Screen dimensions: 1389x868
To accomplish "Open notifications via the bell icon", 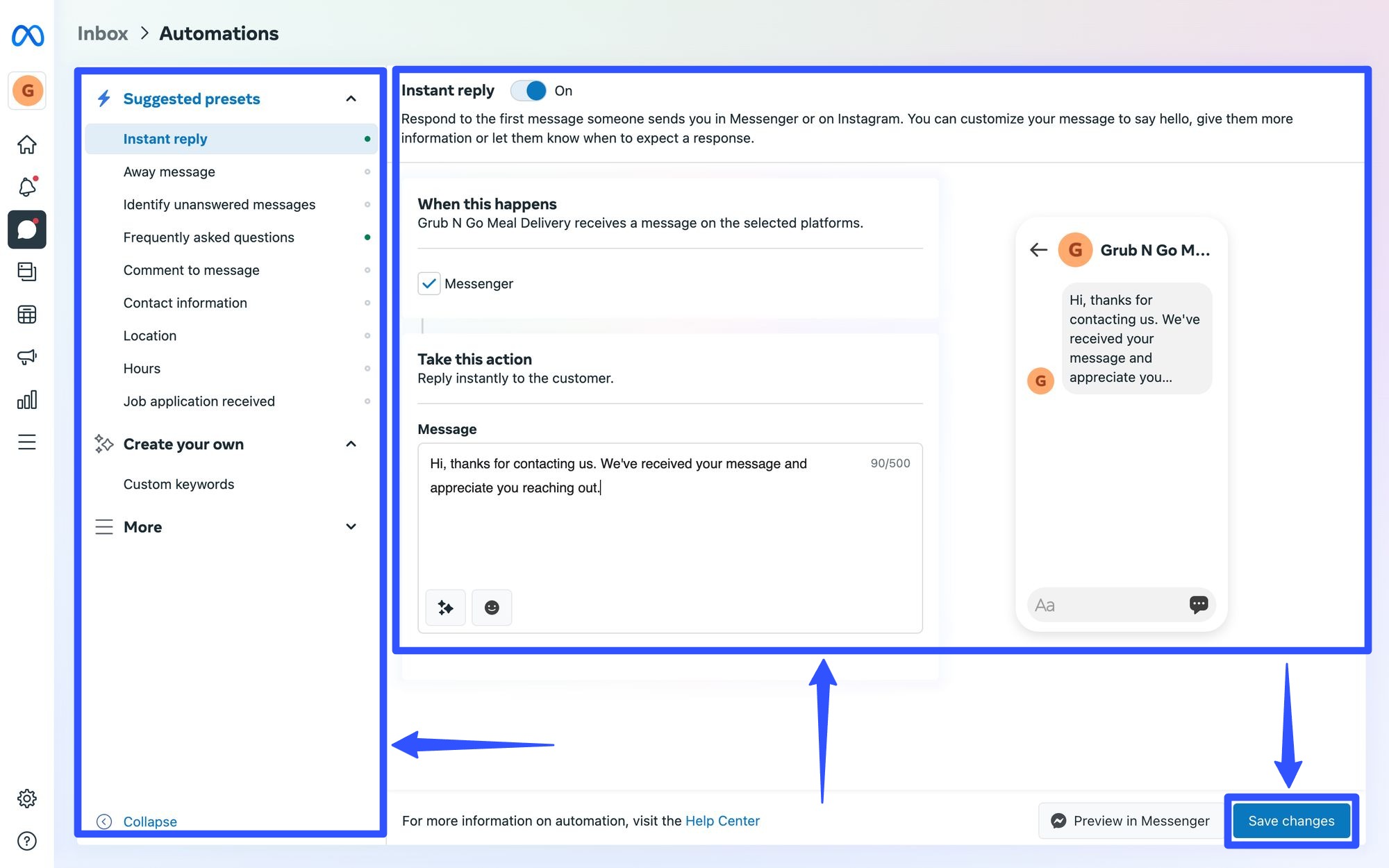I will click(x=26, y=187).
